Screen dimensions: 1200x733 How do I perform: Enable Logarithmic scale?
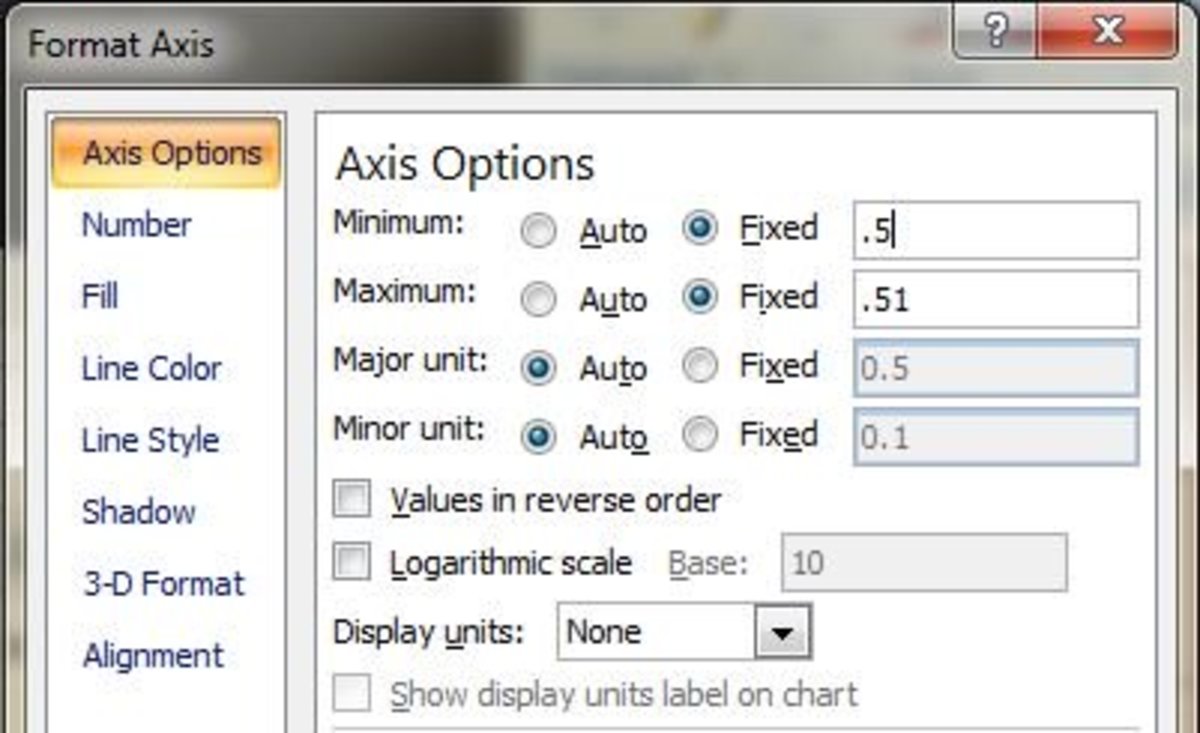351,563
